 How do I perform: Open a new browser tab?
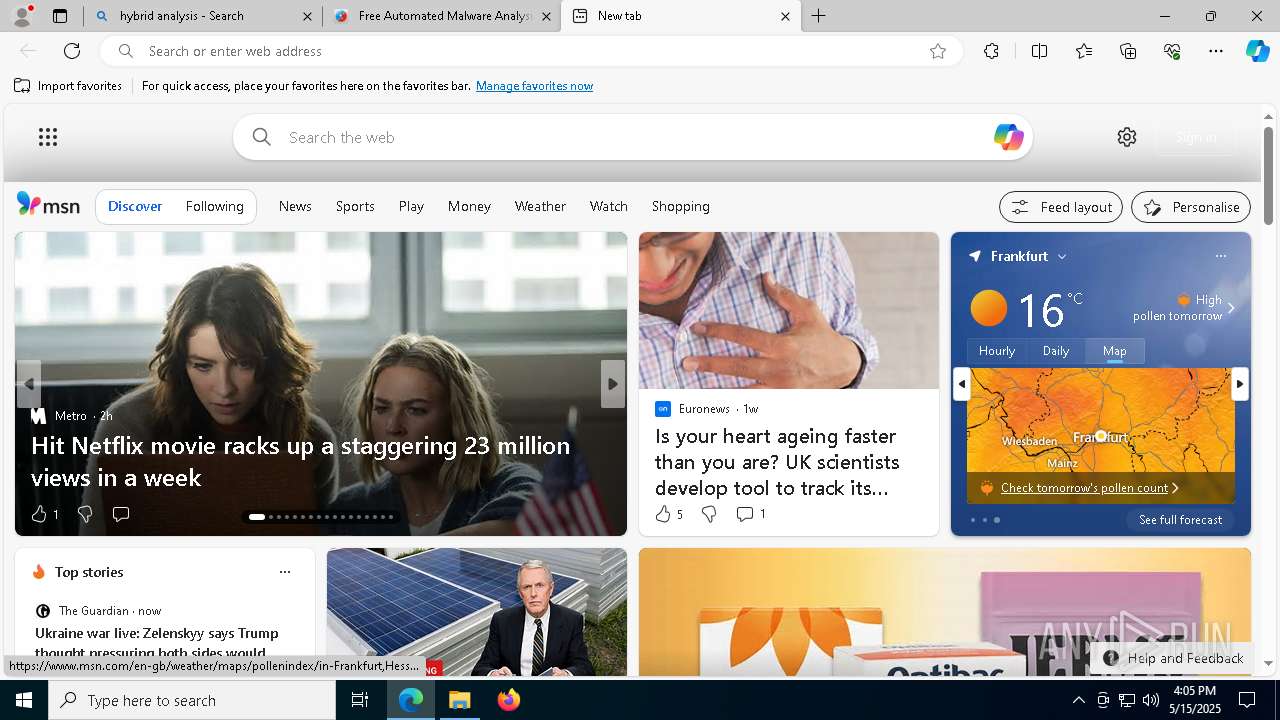[819, 16]
